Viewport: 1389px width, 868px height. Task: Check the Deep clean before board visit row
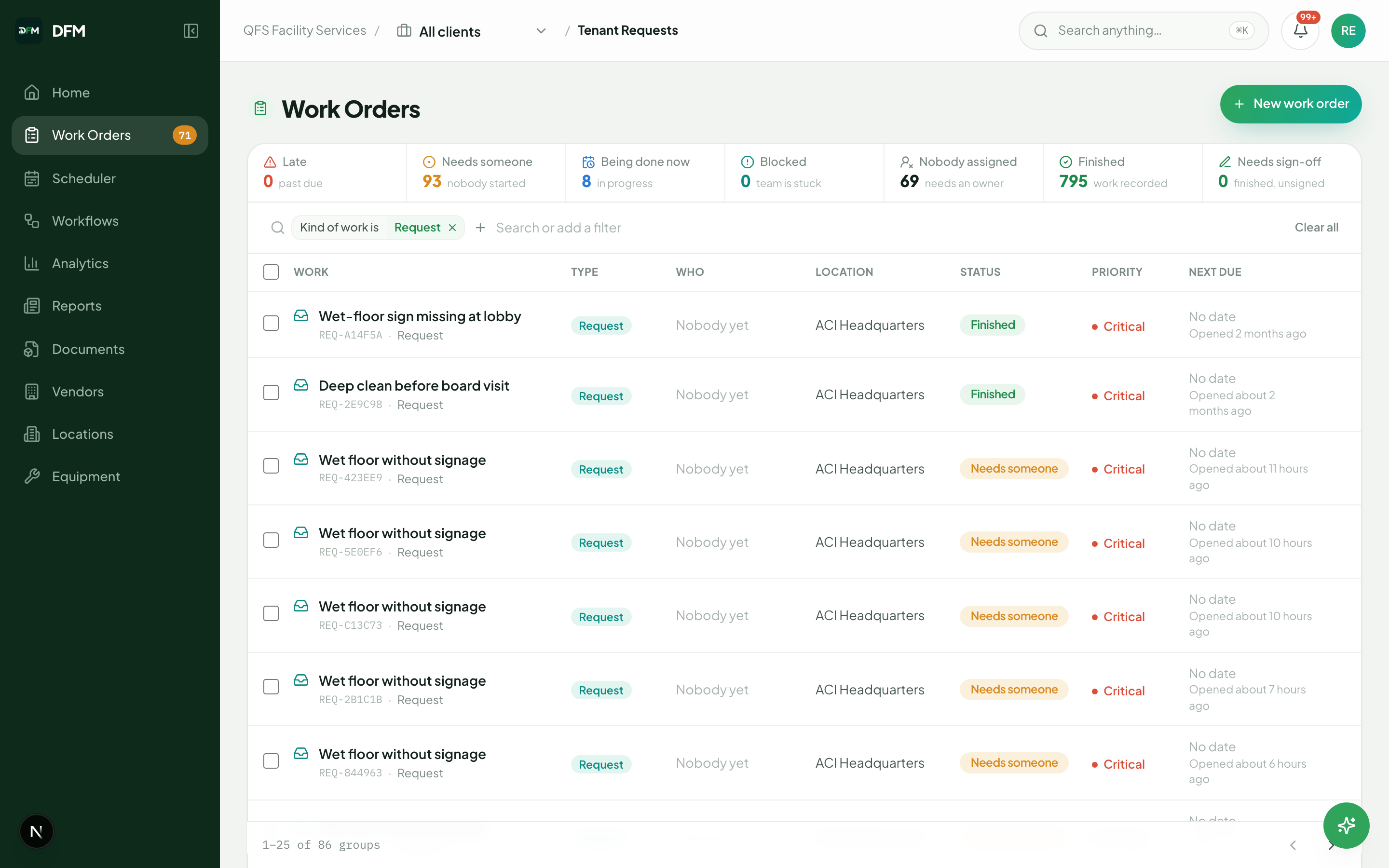coord(271,393)
